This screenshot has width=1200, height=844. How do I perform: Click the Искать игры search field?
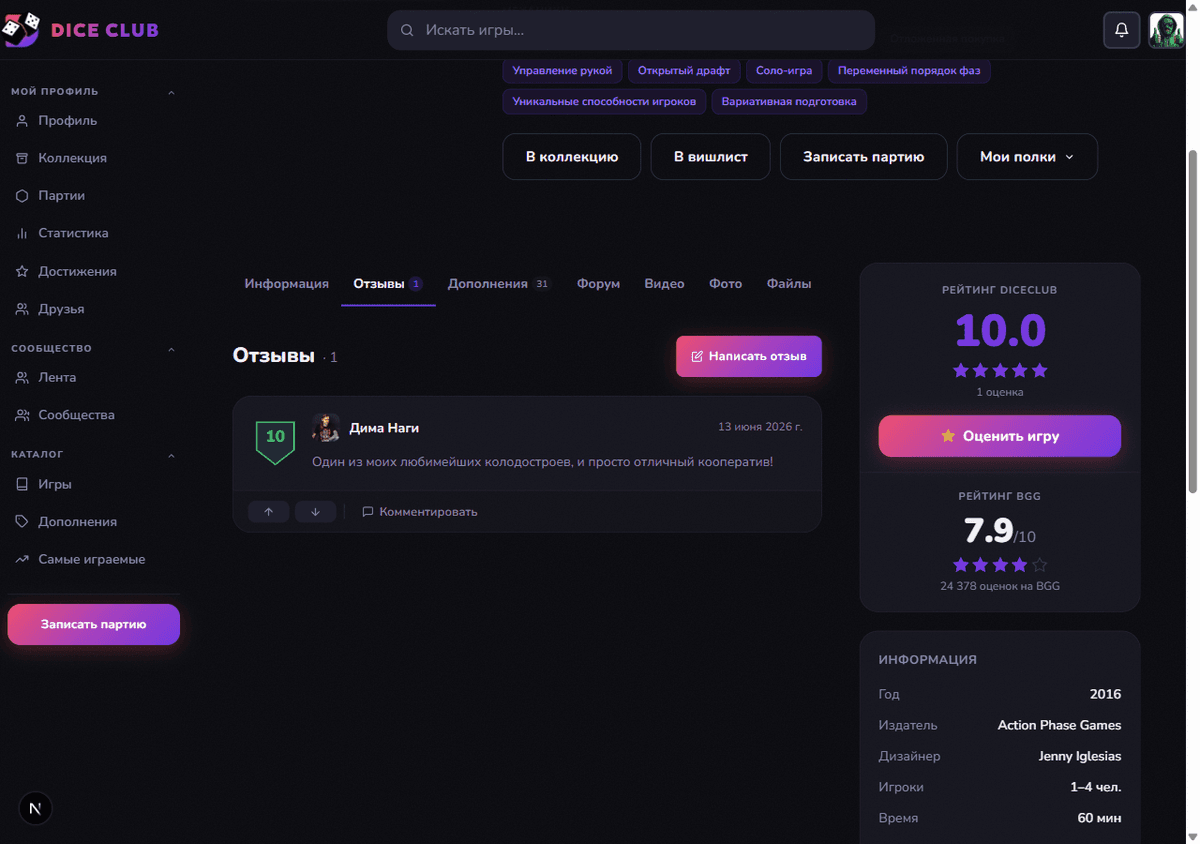pyautogui.click(x=631, y=30)
